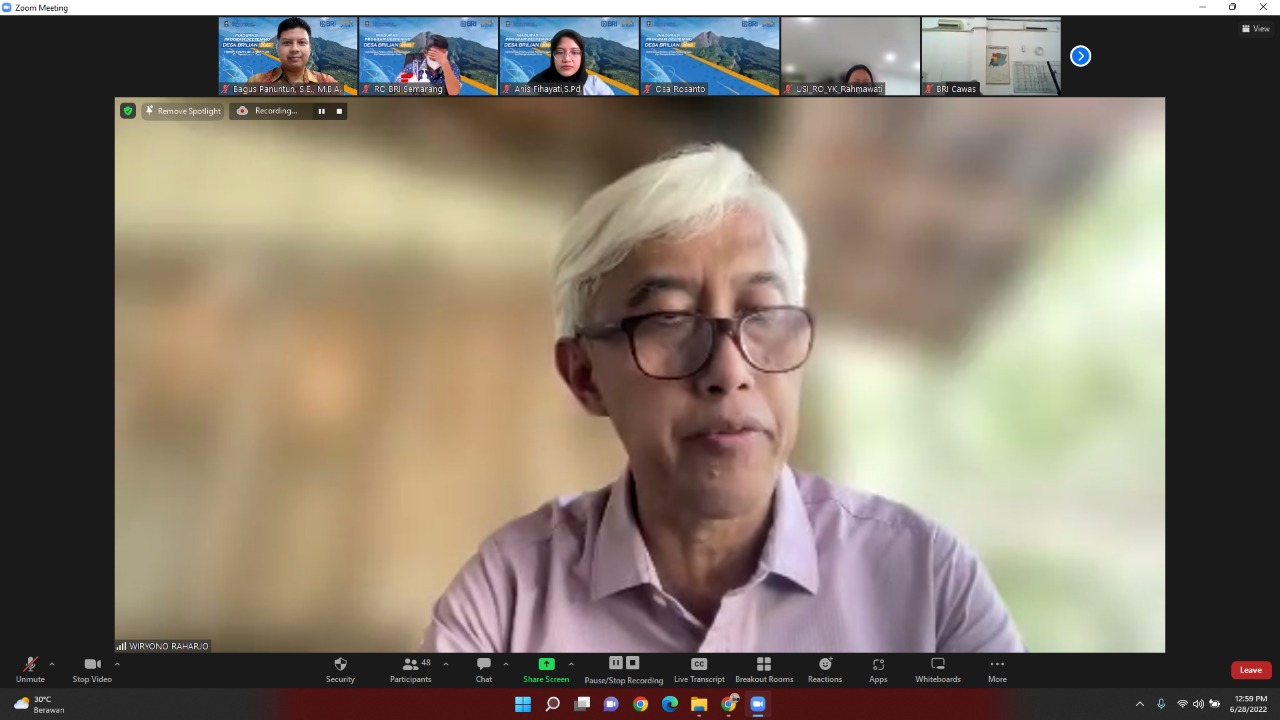Launch Chrome from the taskbar

click(640, 705)
